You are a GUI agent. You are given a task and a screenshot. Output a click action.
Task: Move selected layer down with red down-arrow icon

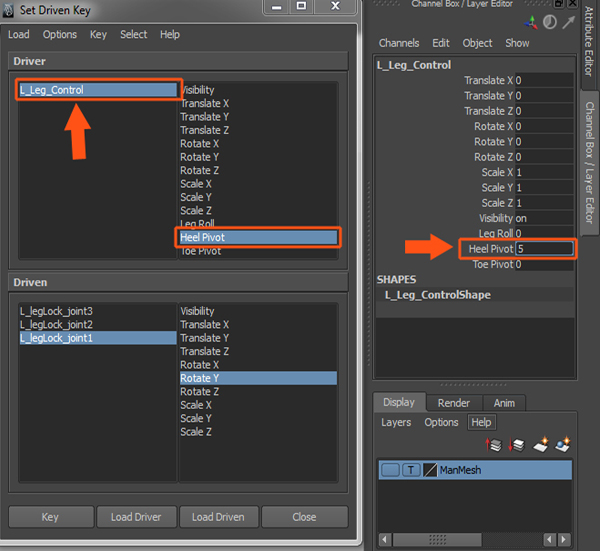(x=517, y=445)
